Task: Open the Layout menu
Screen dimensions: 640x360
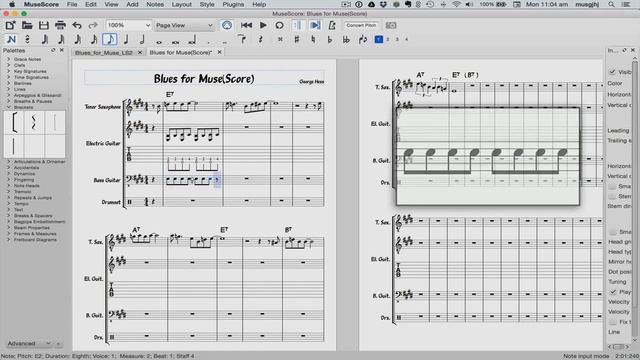Action: pos(182,4)
